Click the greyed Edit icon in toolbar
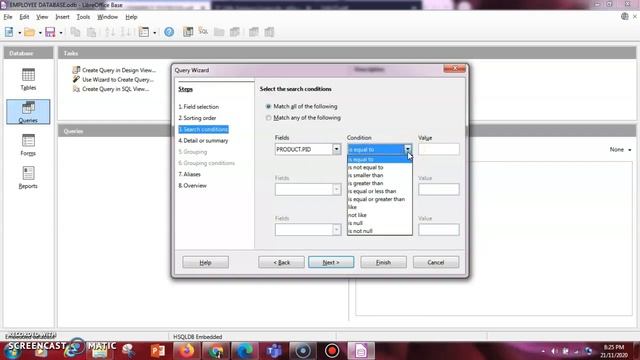The width and height of the screenshot is (640, 360). pos(235,32)
